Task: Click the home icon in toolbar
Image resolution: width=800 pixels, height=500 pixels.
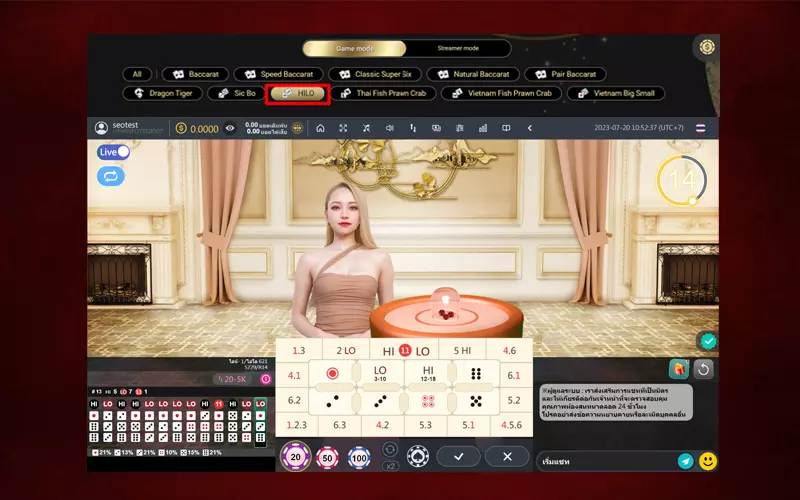Action: tap(320, 128)
